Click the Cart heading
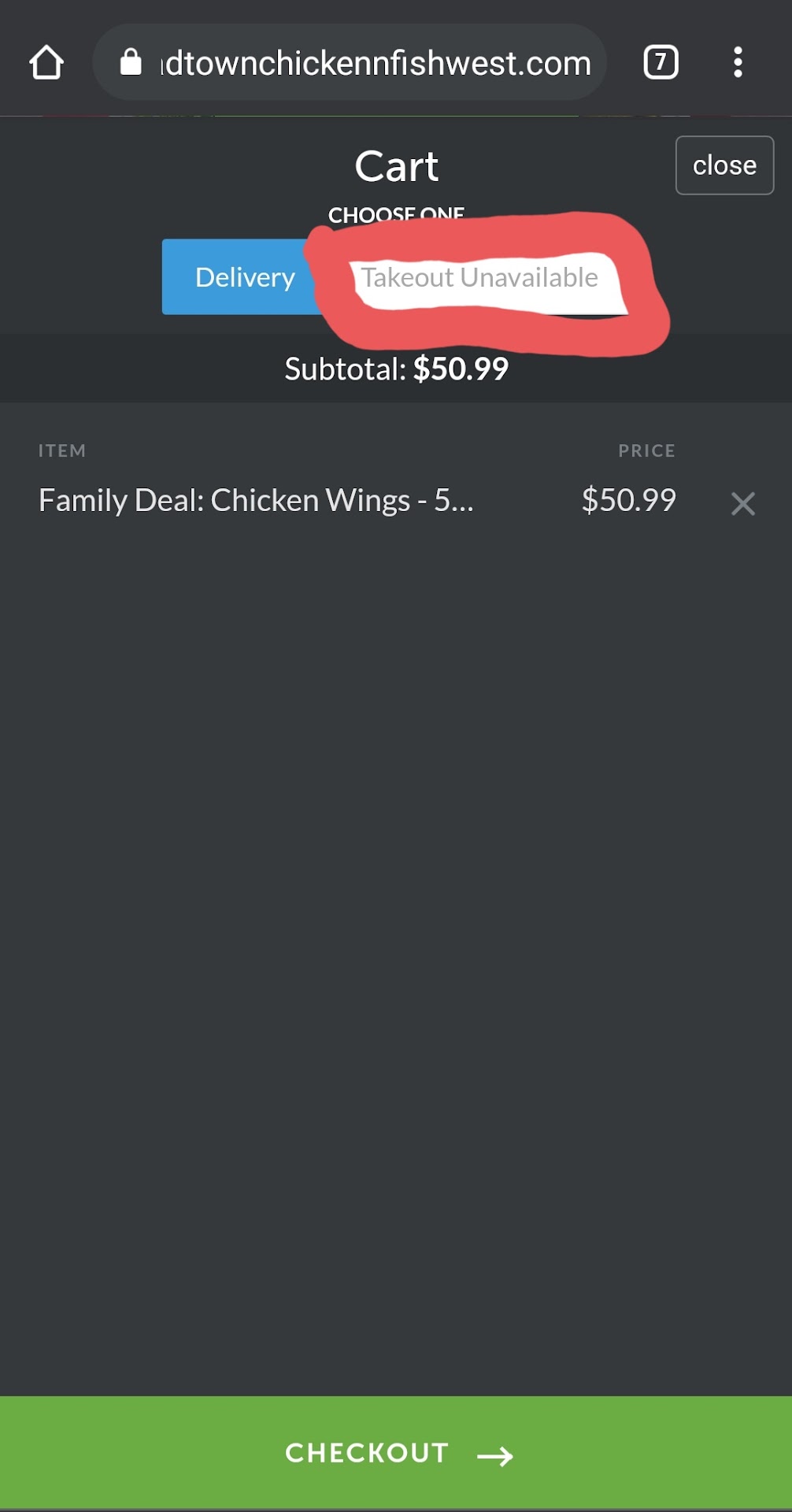This screenshot has height=1512, width=792. (396, 166)
